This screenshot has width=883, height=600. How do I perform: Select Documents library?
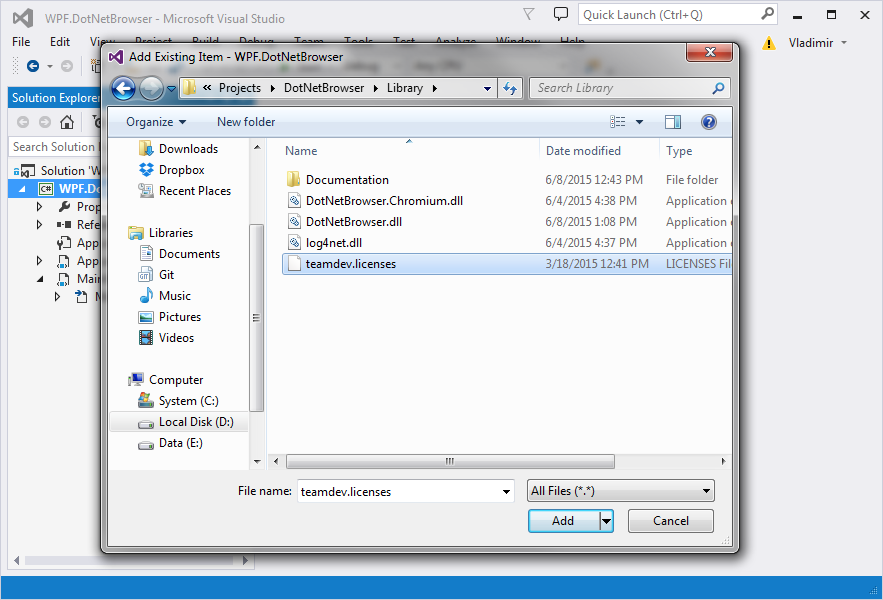pyautogui.click(x=179, y=254)
